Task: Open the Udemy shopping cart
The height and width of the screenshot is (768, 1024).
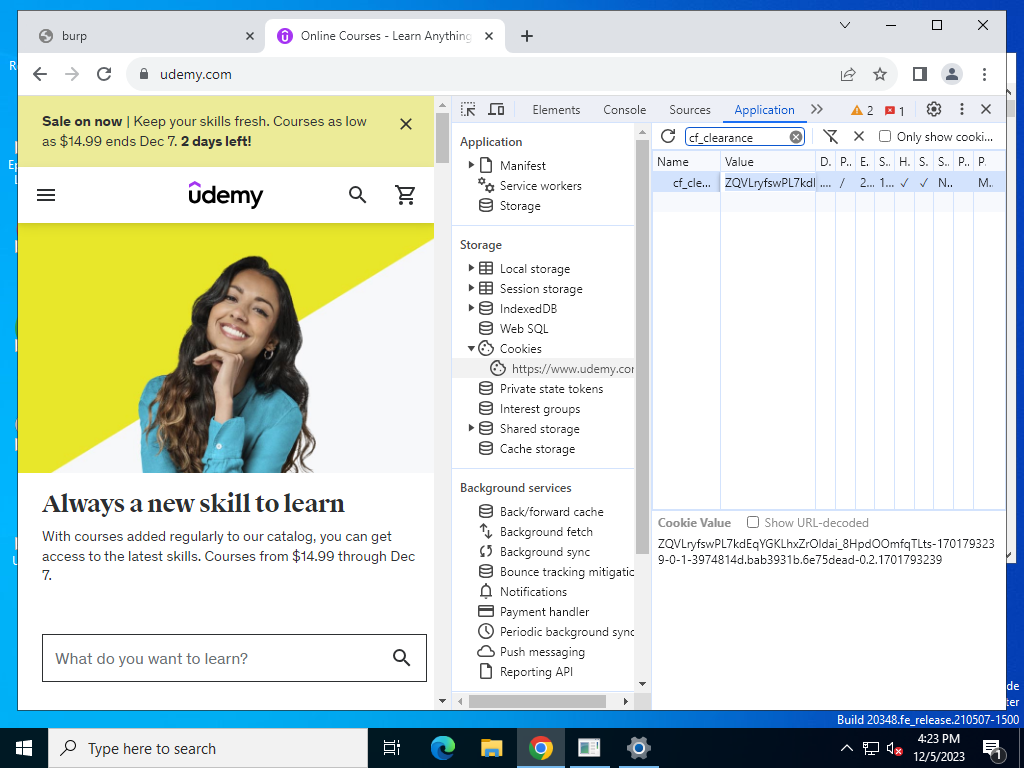Action: click(x=405, y=195)
